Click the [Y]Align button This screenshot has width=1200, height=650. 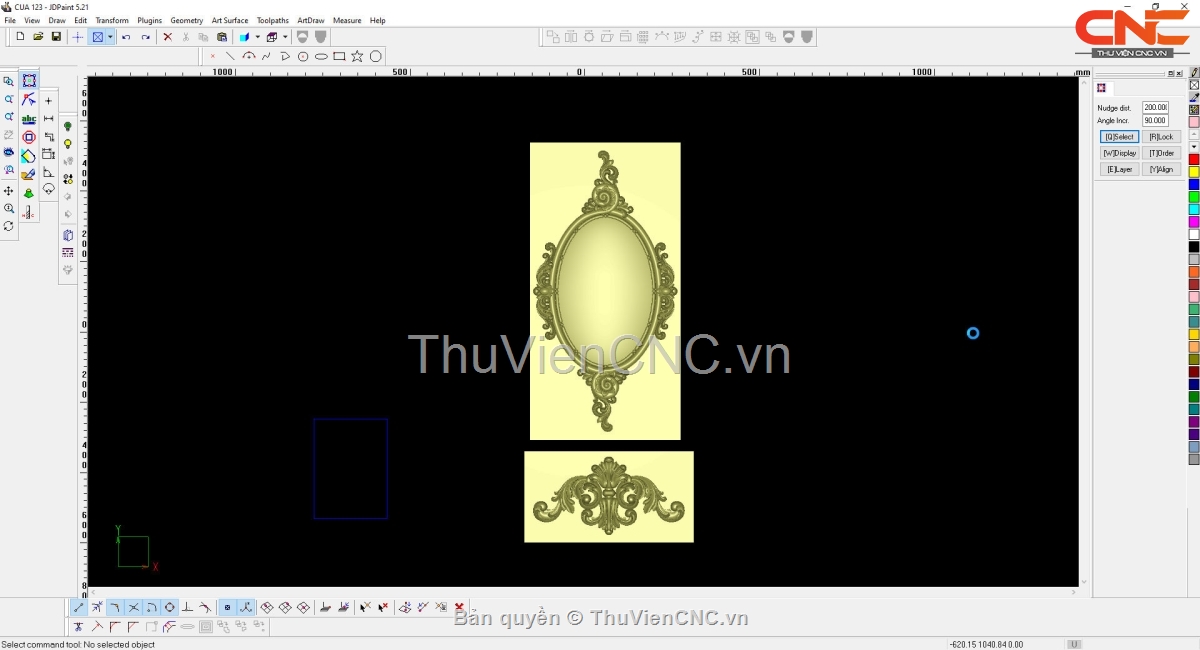click(x=1161, y=169)
